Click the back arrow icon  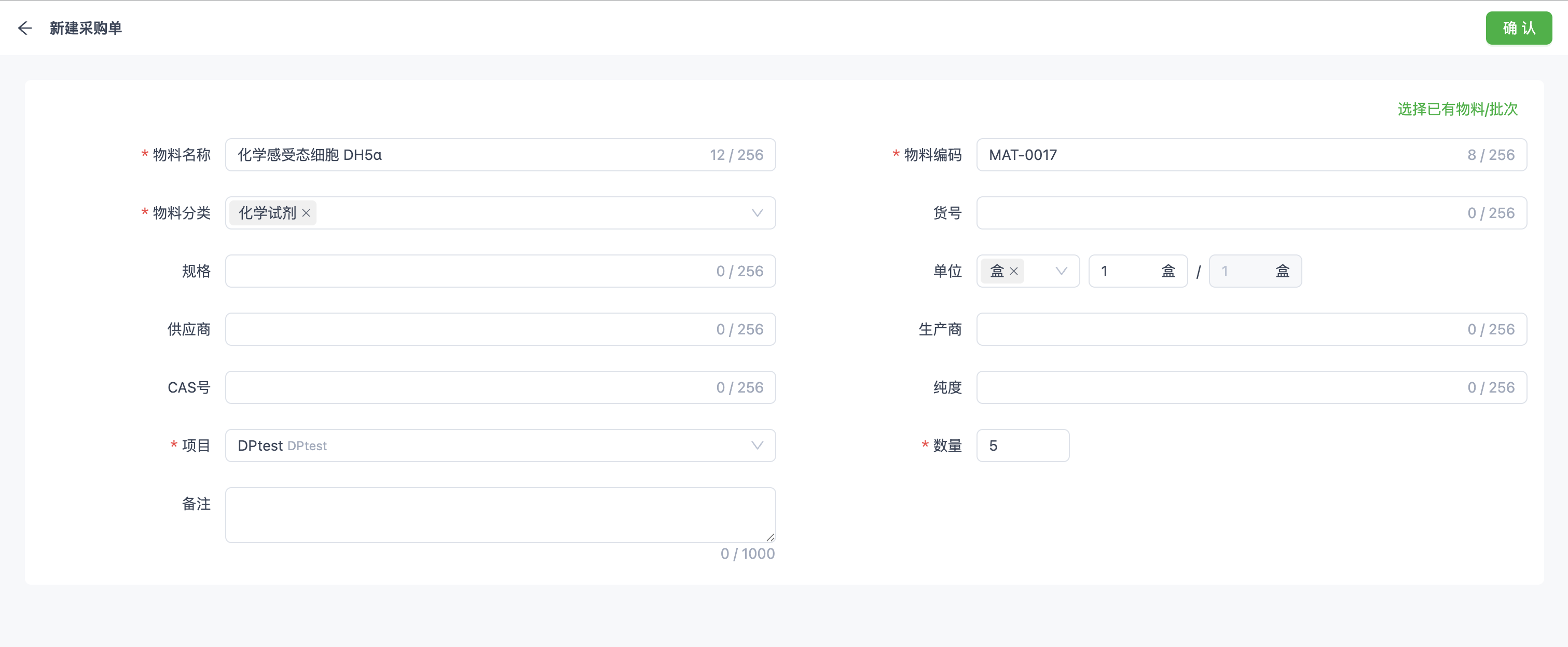click(x=25, y=28)
